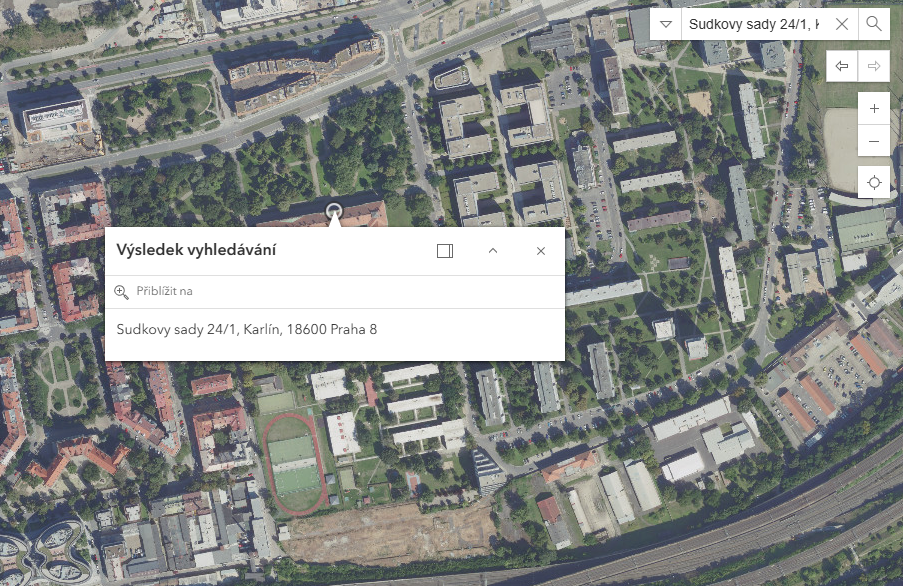903x586 pixels.
Task: Click the circular search result map marker
Action: 334,210
